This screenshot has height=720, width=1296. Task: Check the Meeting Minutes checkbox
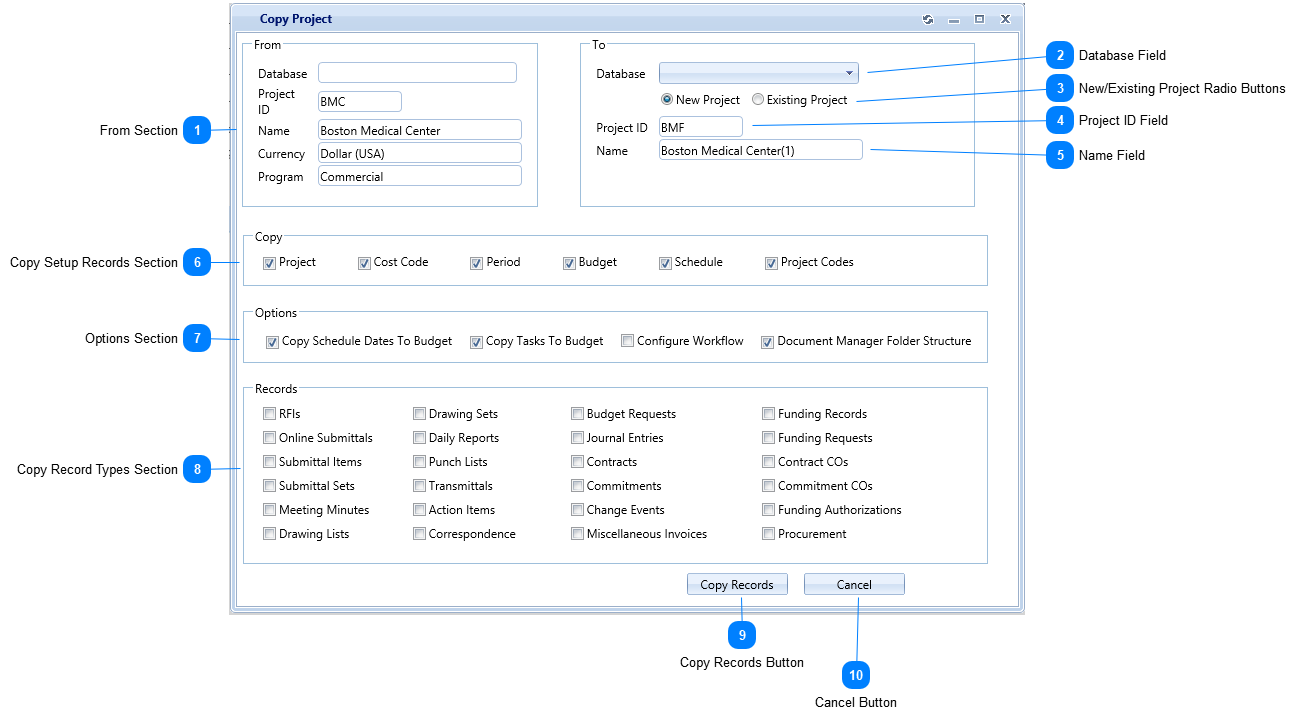[270, 510]
